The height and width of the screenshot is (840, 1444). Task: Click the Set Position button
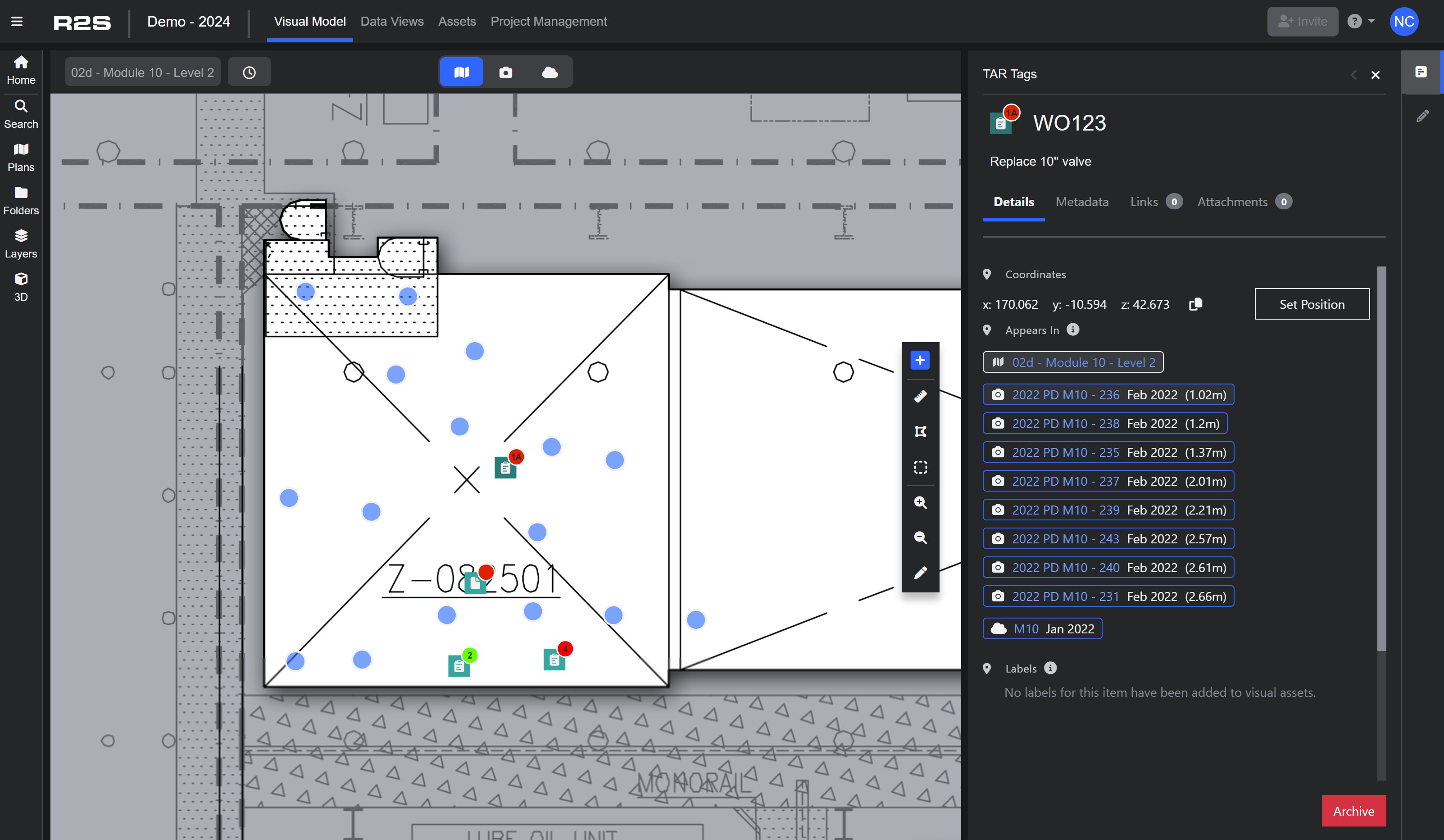(1311, 304)
